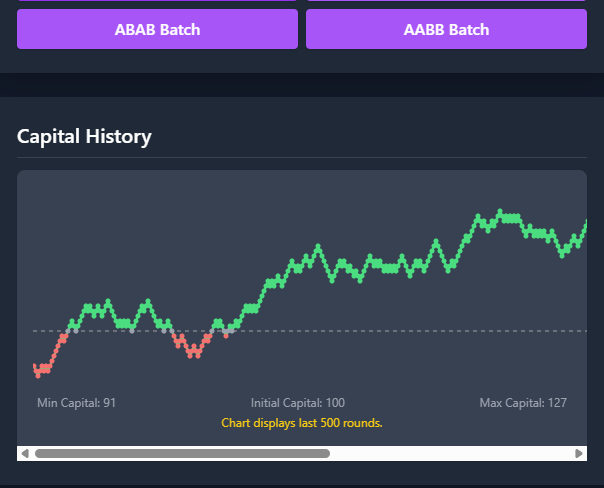This screenshot has width=604, height=488.
Task: Click the yellow 'Chart displays last 500 rounds' notice
Action: [302, 423]
